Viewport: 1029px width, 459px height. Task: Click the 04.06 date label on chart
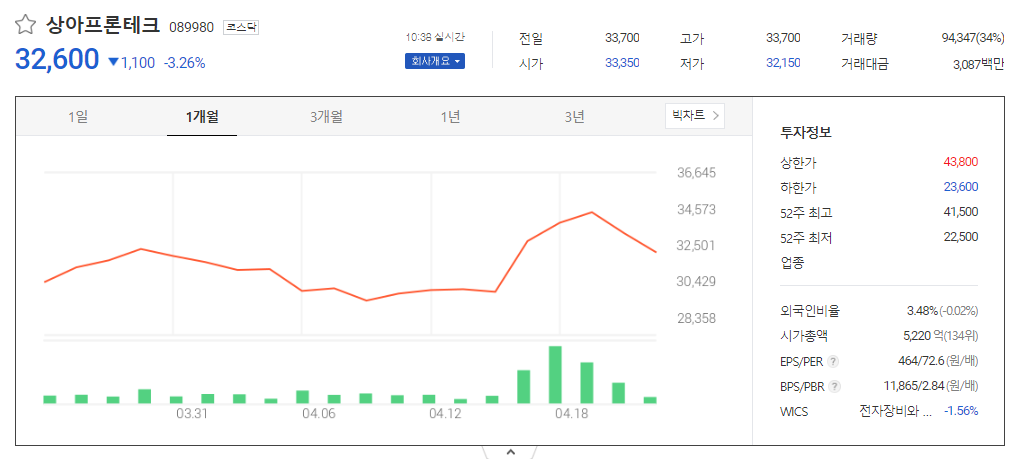[x=319, y=414]
